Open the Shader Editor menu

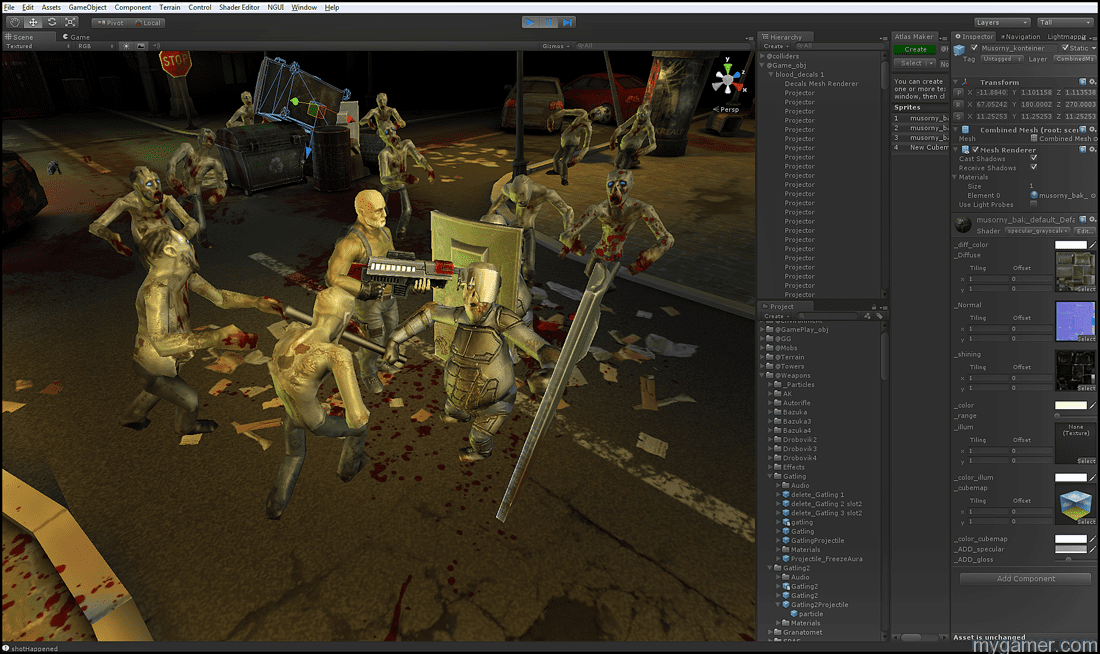pos(239,7)
